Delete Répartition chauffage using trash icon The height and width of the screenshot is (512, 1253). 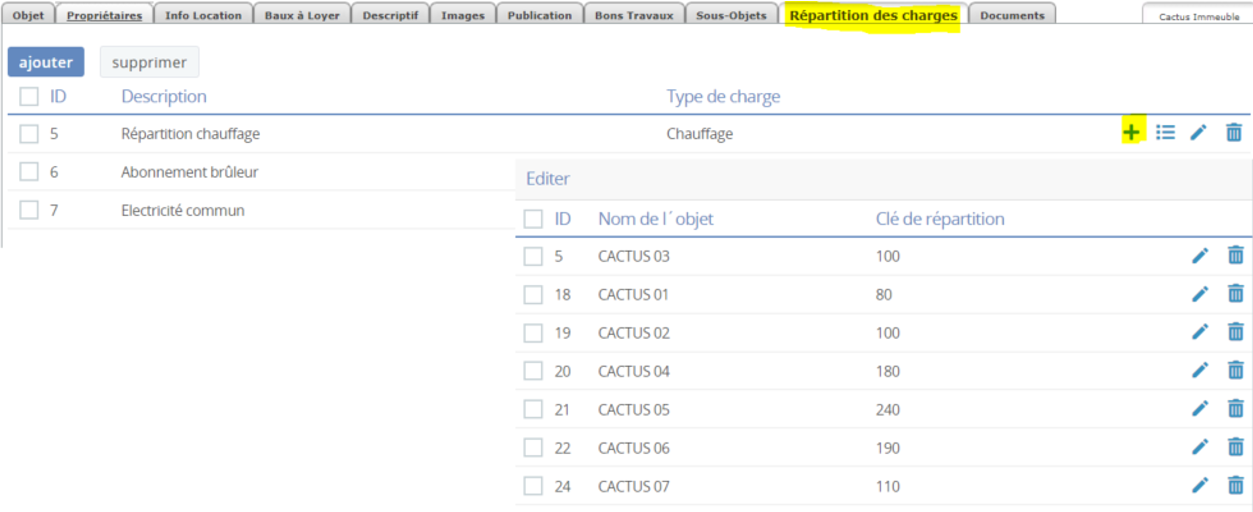(x=1234, y=132)
